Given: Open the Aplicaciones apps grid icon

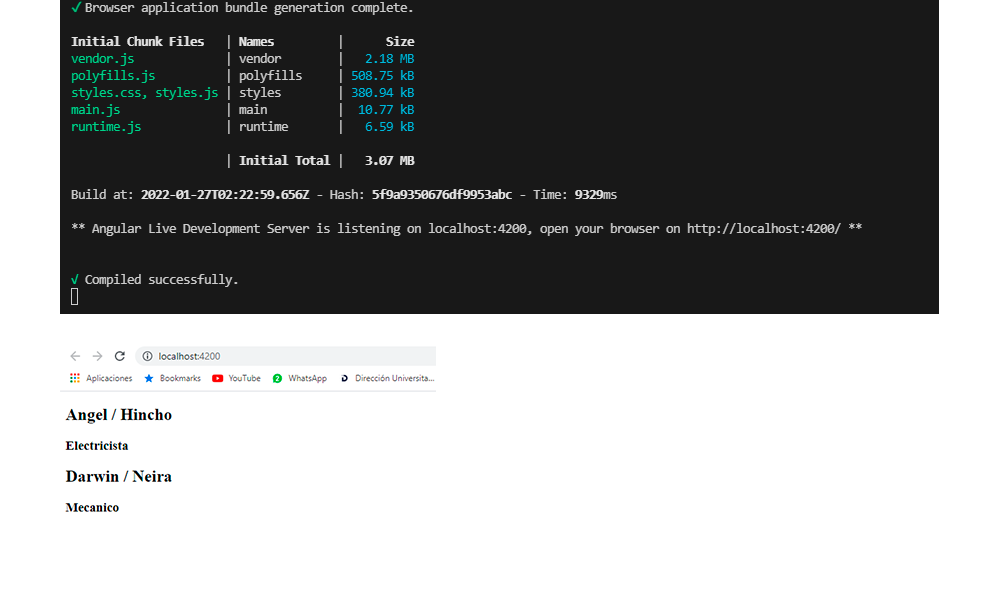Looking at the screenshot, I should [x=75, y=378].
